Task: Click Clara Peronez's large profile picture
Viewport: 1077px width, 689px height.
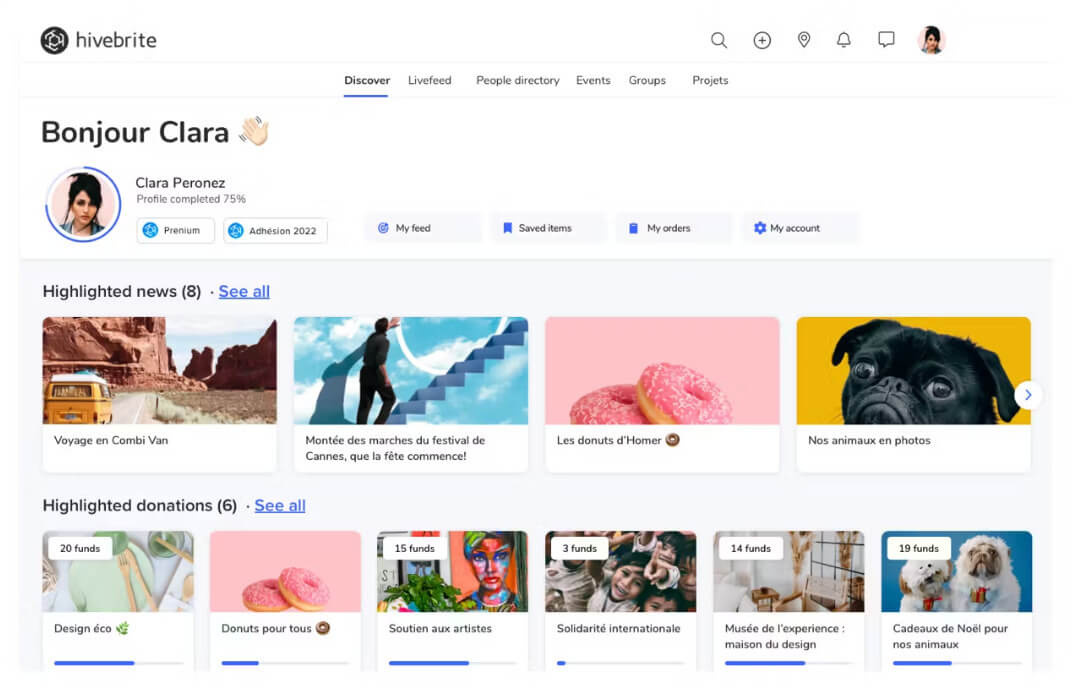Action: (83, 204)
